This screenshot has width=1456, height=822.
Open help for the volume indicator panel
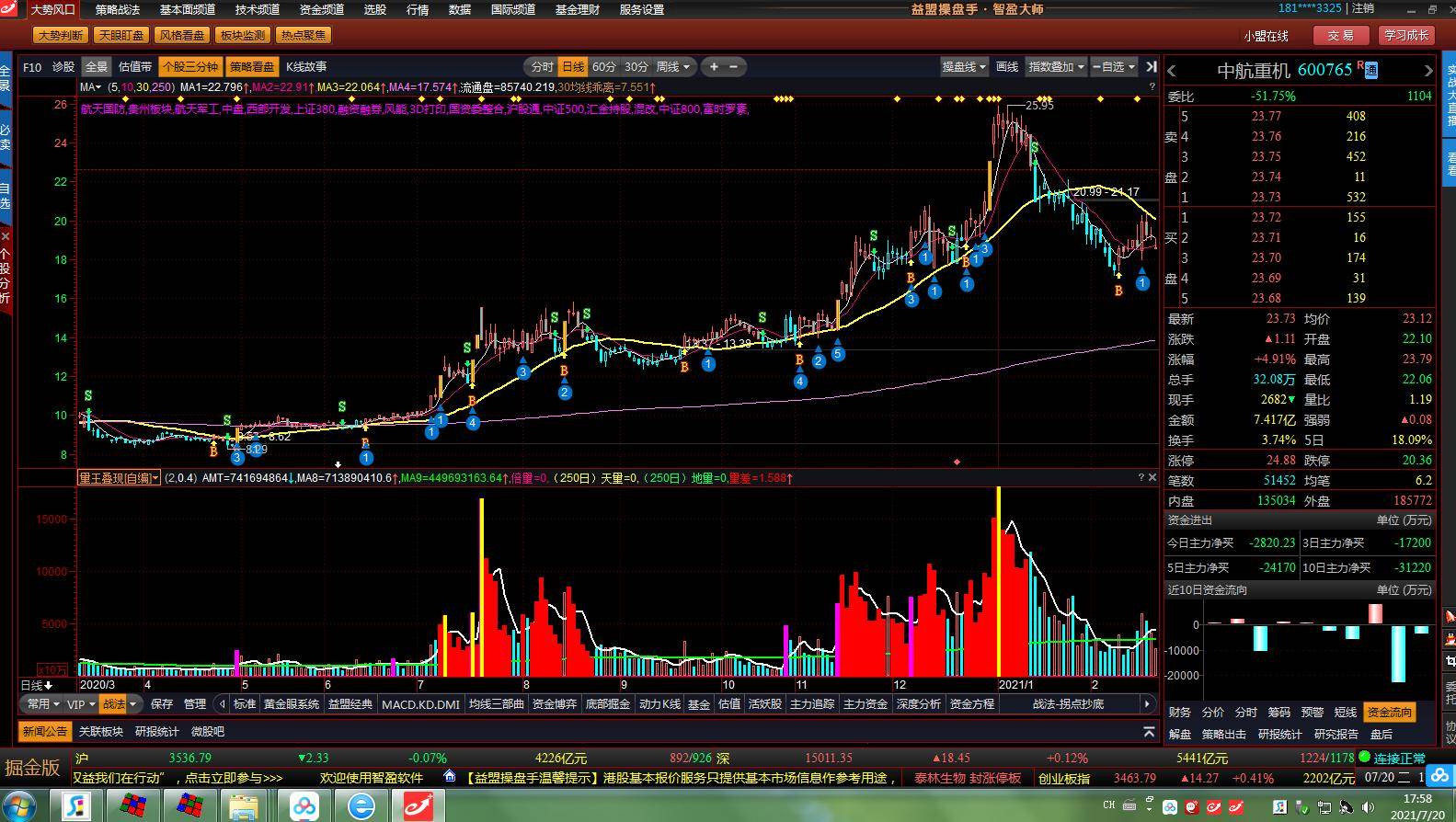1141,477
